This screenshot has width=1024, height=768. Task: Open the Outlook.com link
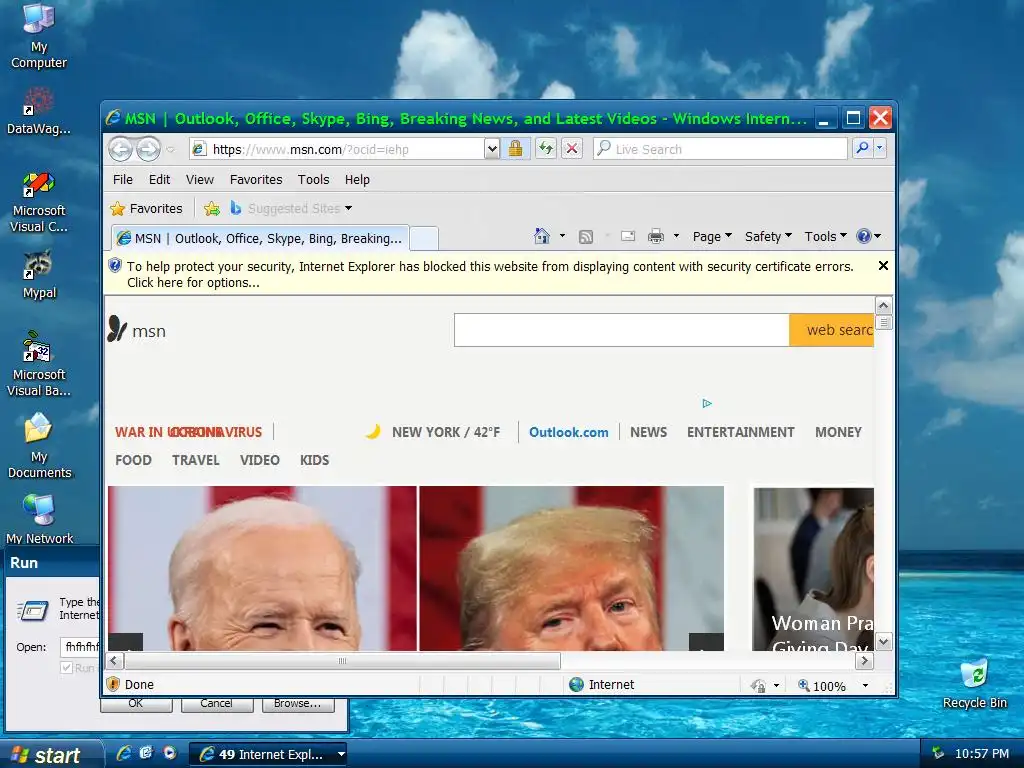(x=568, y=432)
